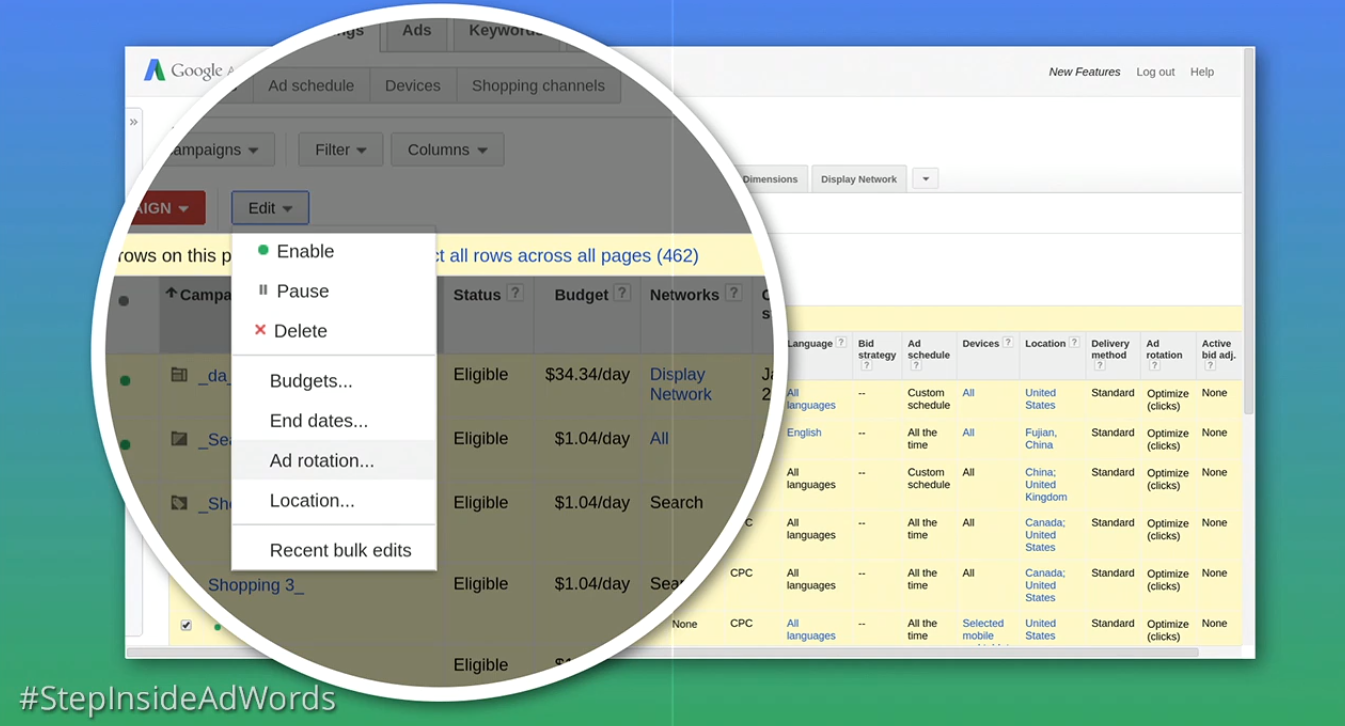This screenshot has height=726, width=1345.
Task: Click the Fujian, China location link
Action: [x=1039, y=439]
